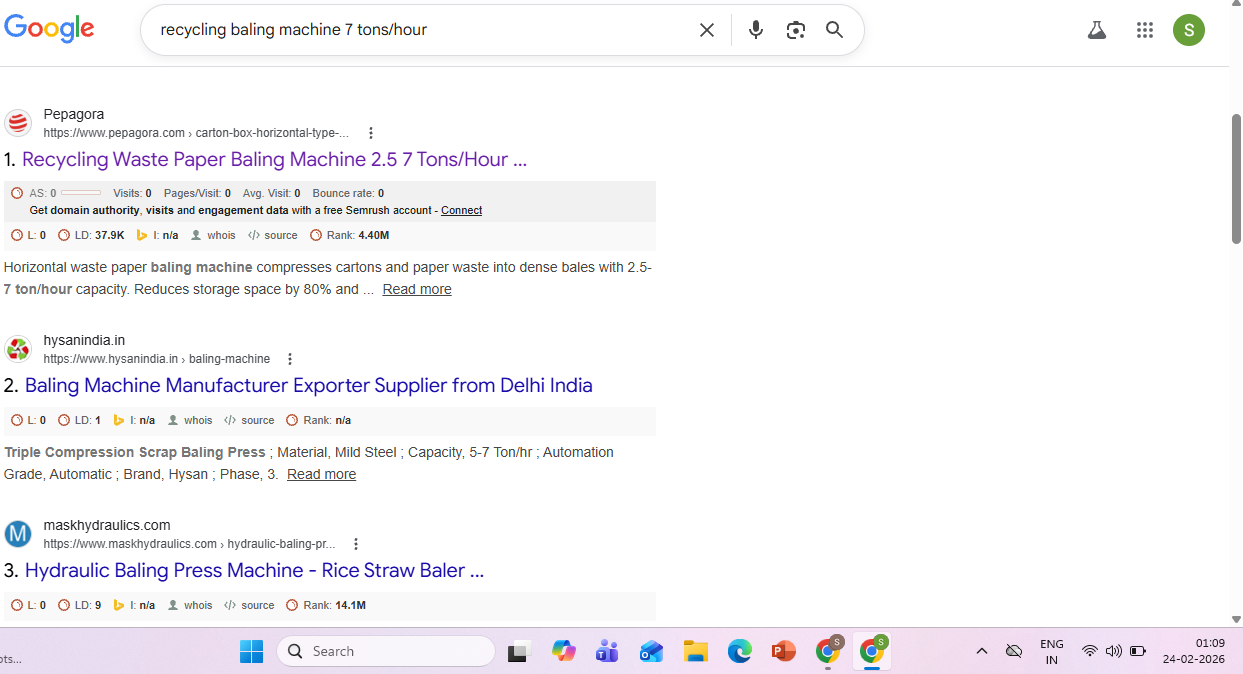Click the Pepagora URL breadcrumb
Image resolution: width=1243 pixels, height=674 pixels.
196,133
